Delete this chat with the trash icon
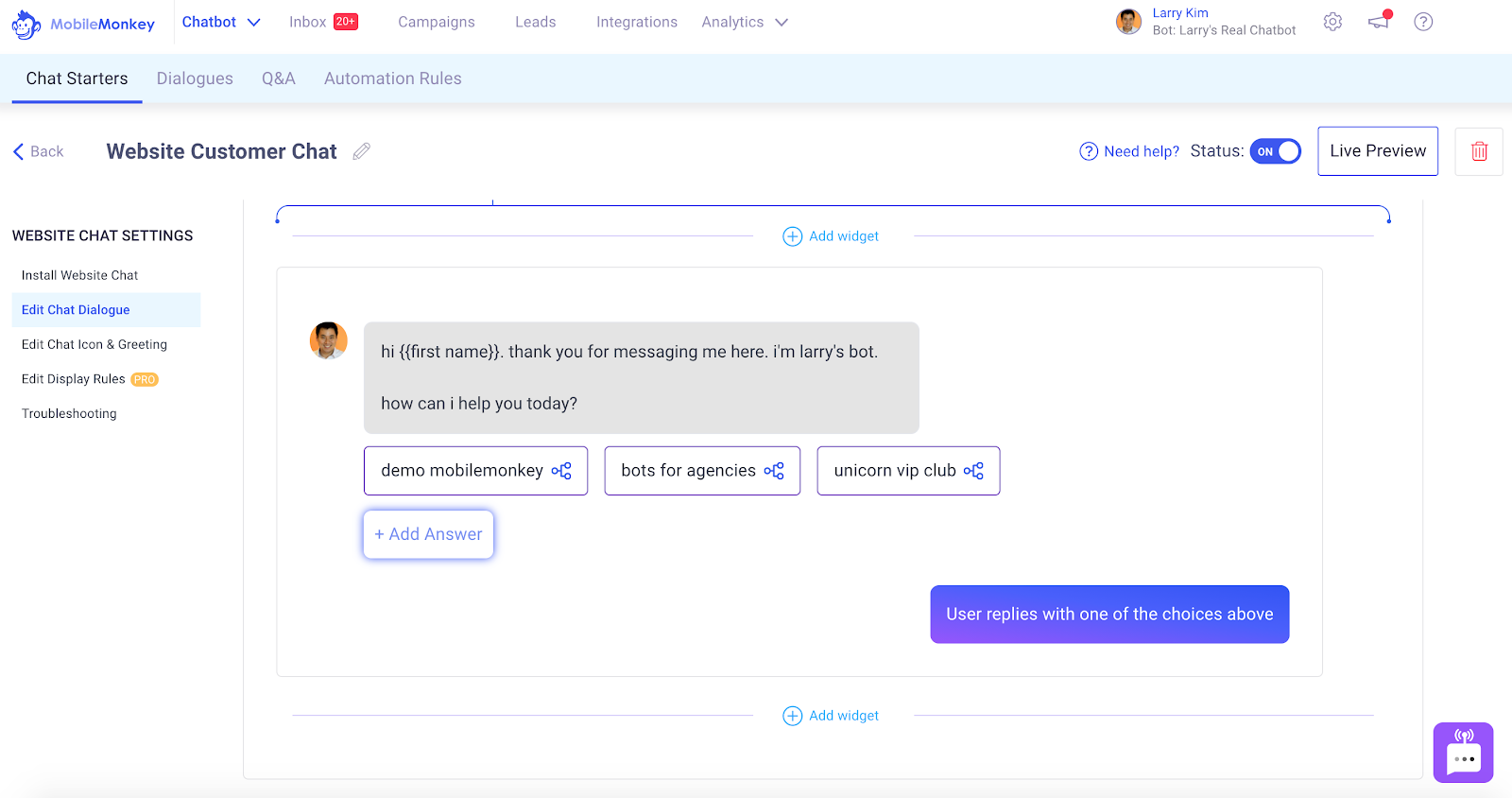 coord(1479,151)
